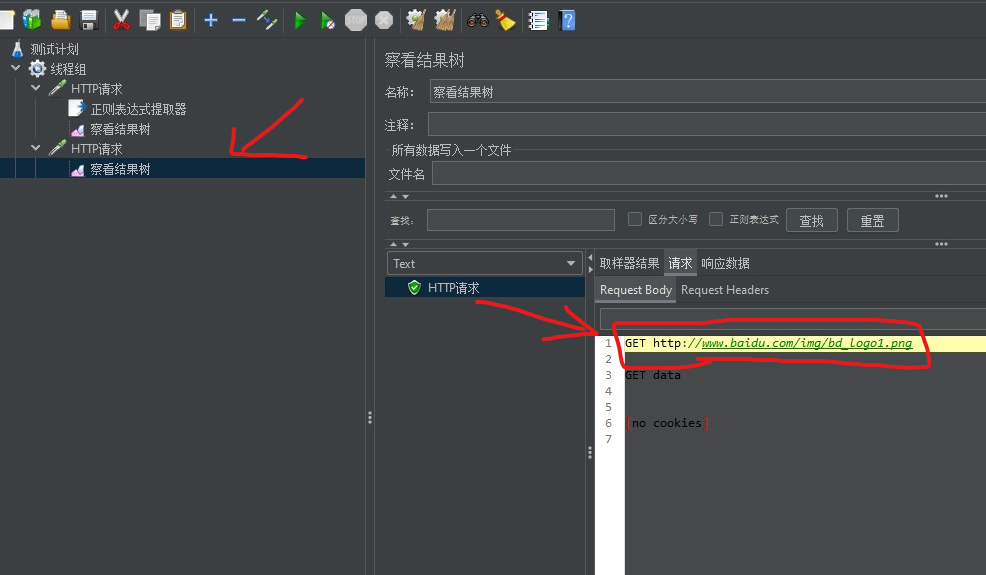Collapse chevron of HTTP请求 containing 正则表达式提取器
Viewport: 986px width, 575px height.
click(x=36, y=88)
